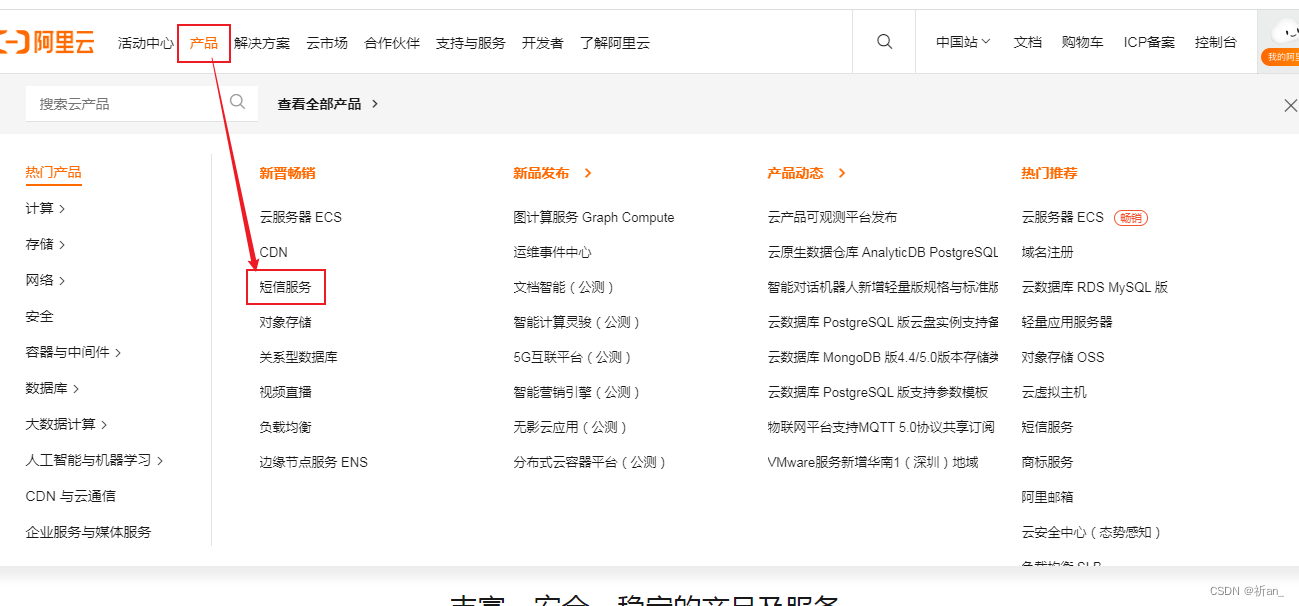1299x606 pixels.
Task: Expand the 网络 category
Action: (x=45, y=280)
